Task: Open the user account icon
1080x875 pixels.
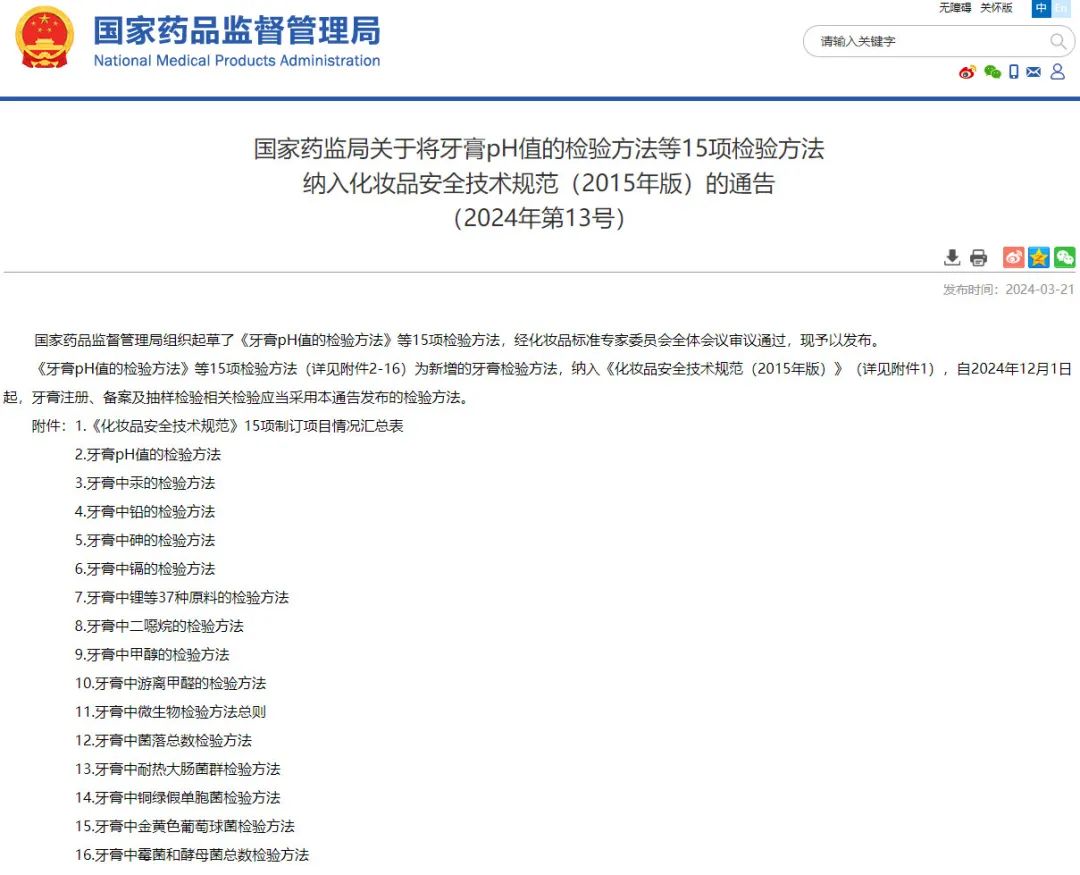Action: [1057, 72]
